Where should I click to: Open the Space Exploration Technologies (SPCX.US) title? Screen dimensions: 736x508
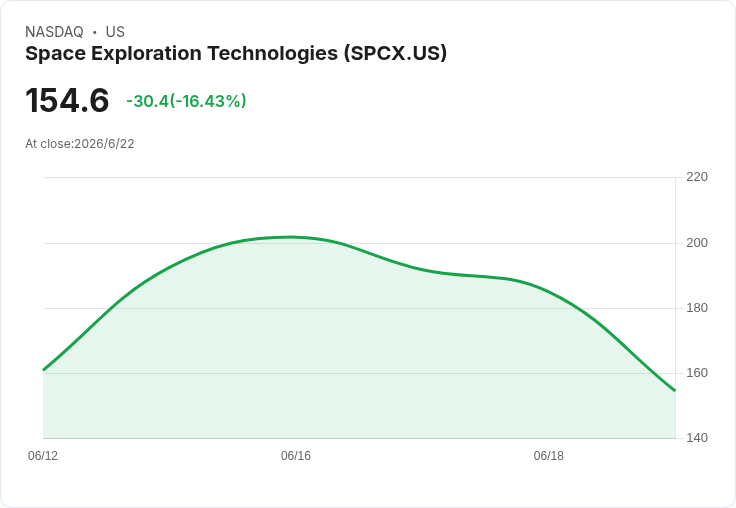click(236, 53)
